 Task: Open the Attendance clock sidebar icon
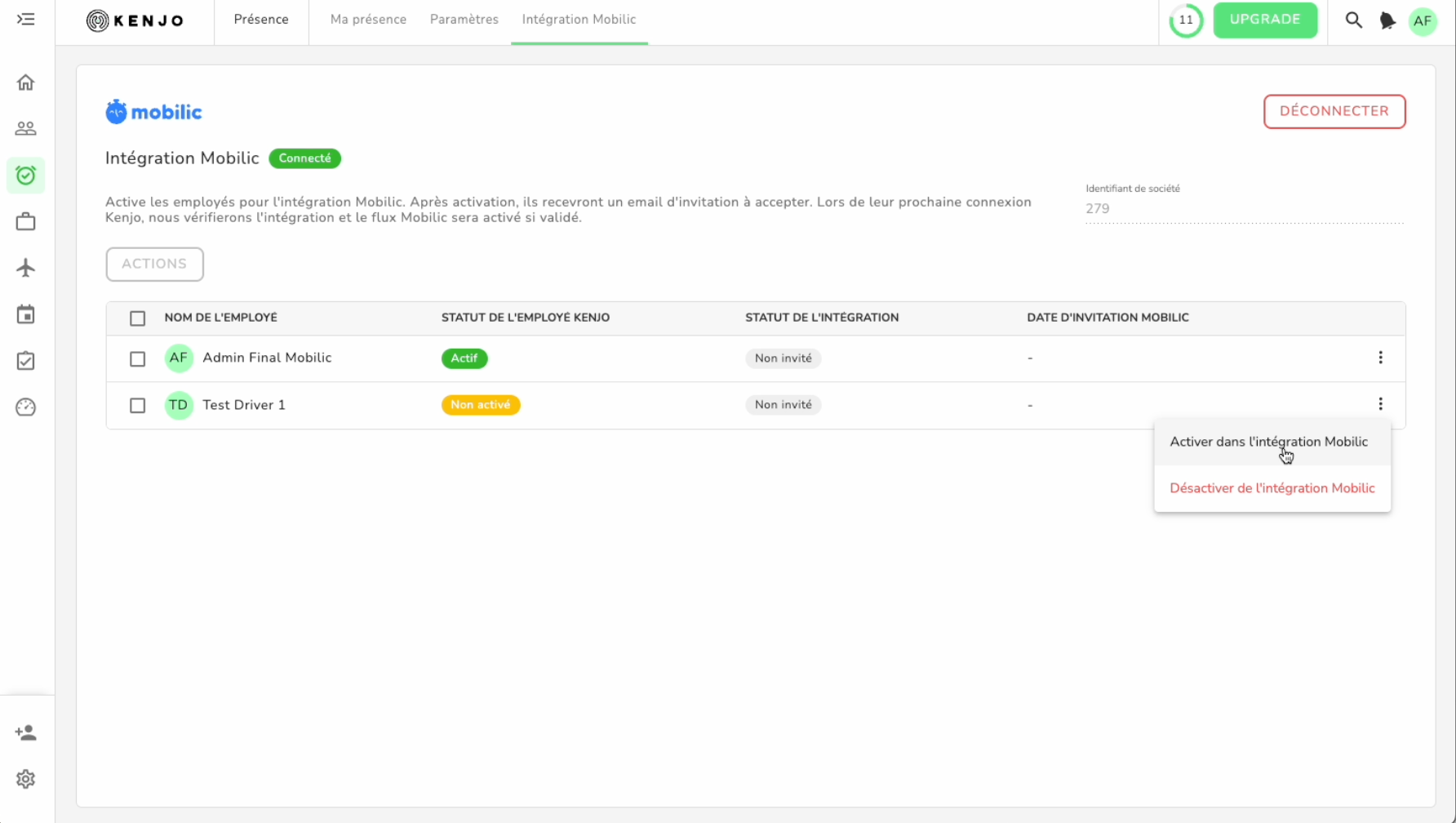pos(26,176)
